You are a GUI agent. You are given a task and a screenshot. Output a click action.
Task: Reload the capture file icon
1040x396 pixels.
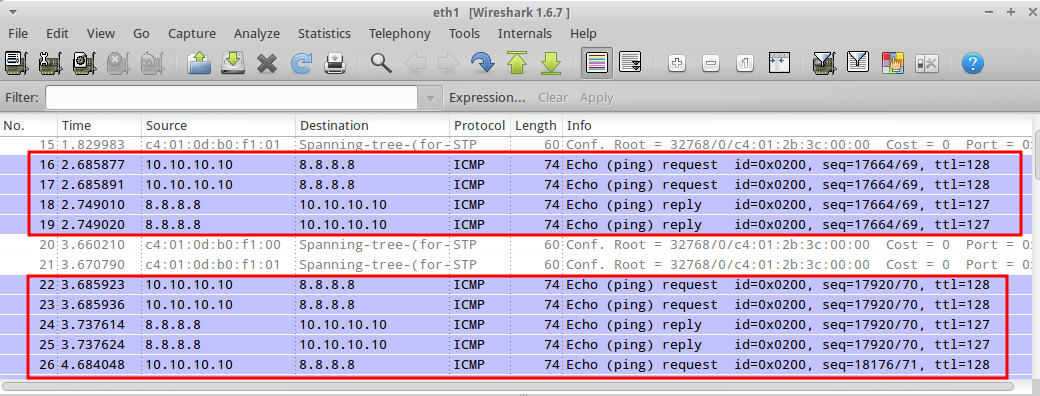pos(301,64)
